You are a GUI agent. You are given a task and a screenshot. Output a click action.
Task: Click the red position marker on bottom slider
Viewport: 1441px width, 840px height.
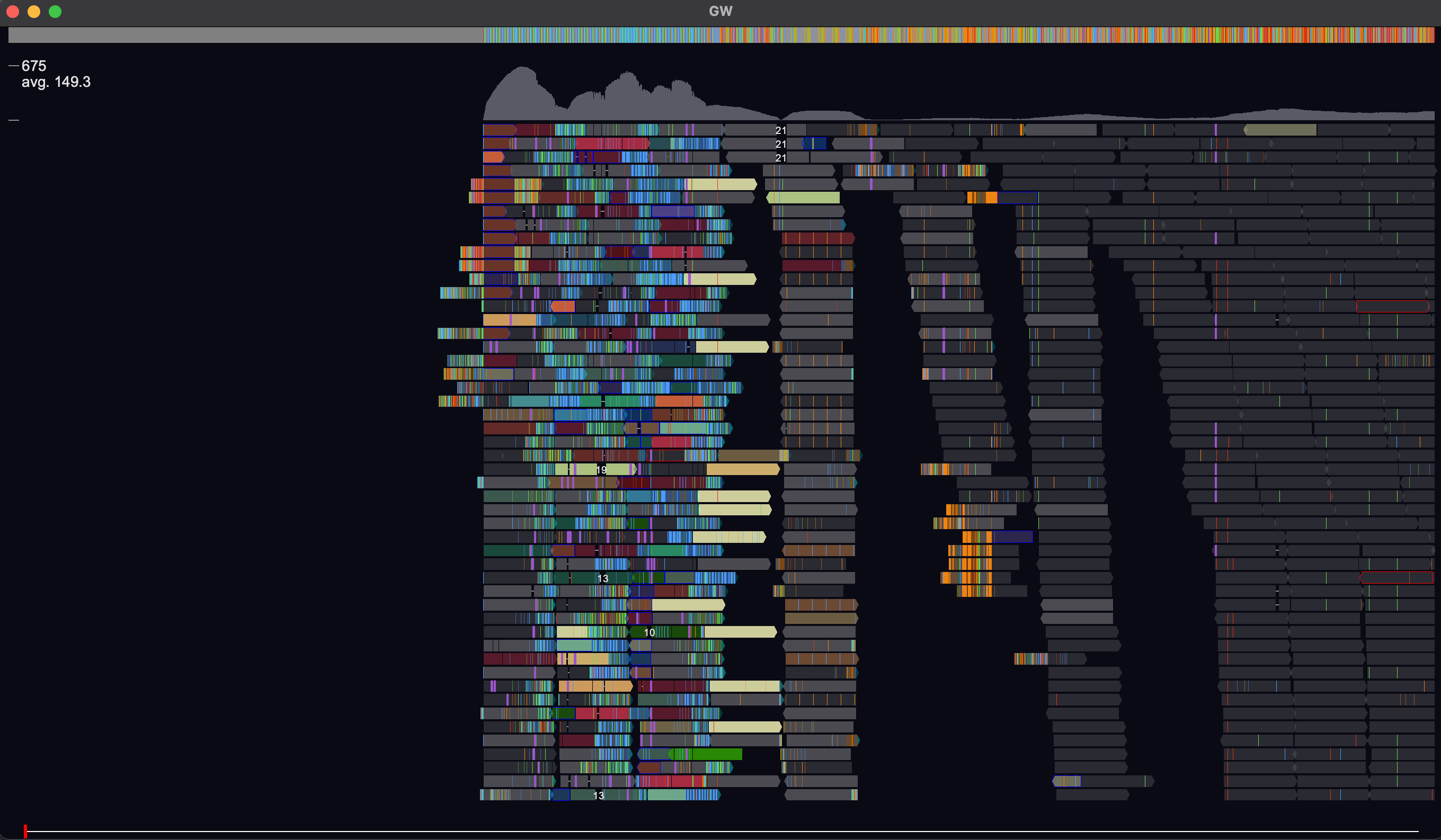[x=25, y=831]
